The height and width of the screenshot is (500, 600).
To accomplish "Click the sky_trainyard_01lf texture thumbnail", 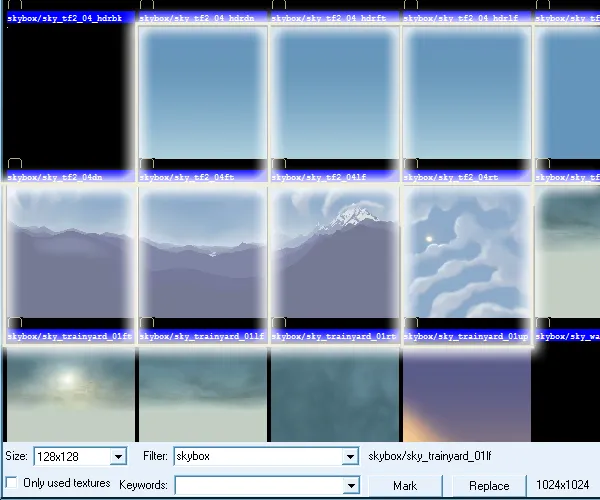I will point(201,254).
